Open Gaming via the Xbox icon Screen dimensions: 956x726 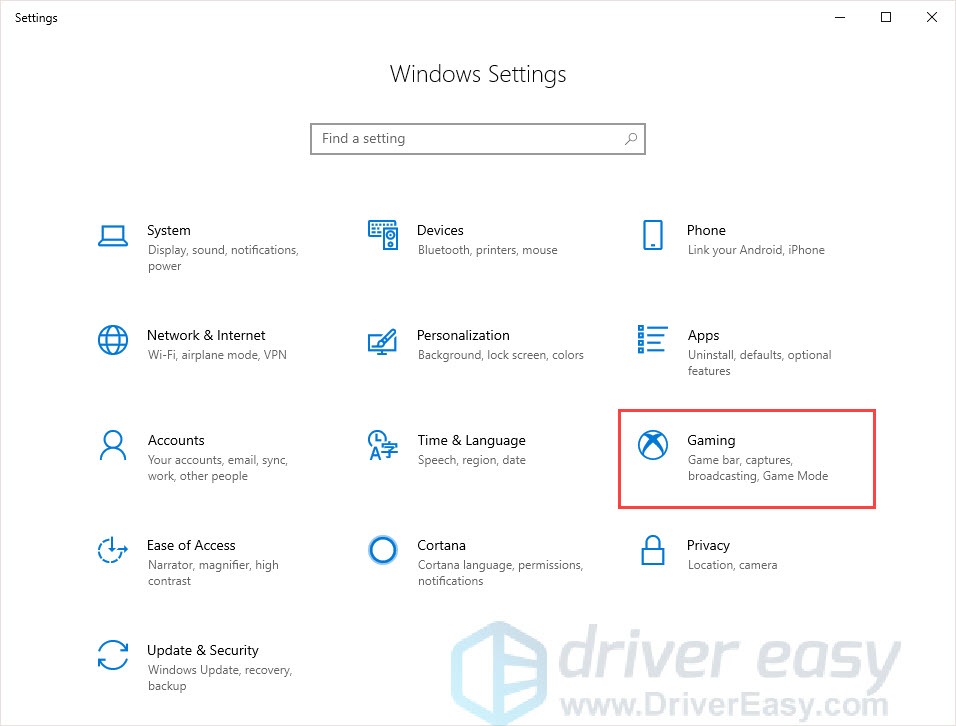point(653,445)
